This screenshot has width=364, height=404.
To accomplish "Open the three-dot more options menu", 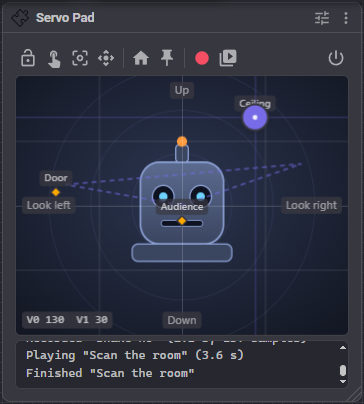I will (346, 18).
